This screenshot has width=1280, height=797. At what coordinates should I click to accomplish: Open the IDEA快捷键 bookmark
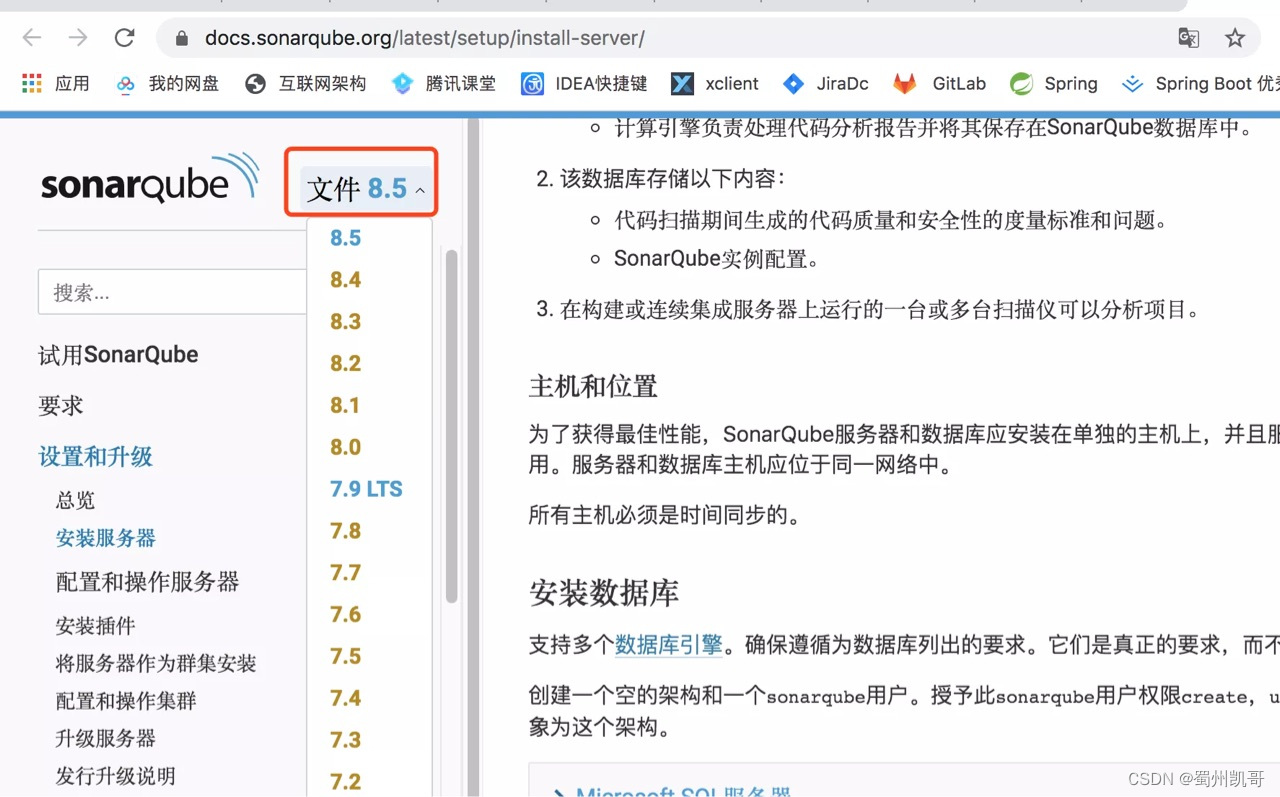pyautogui.click(x=584, y=84)
